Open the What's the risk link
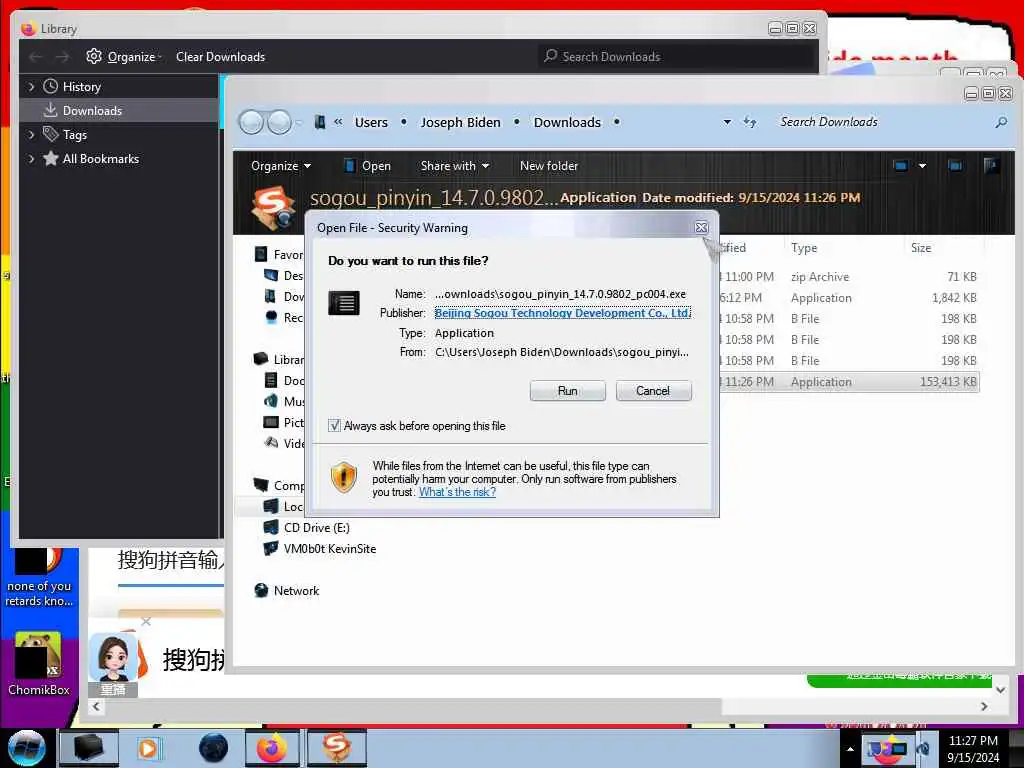This screenshot has width=1024, height=768. 457,492
